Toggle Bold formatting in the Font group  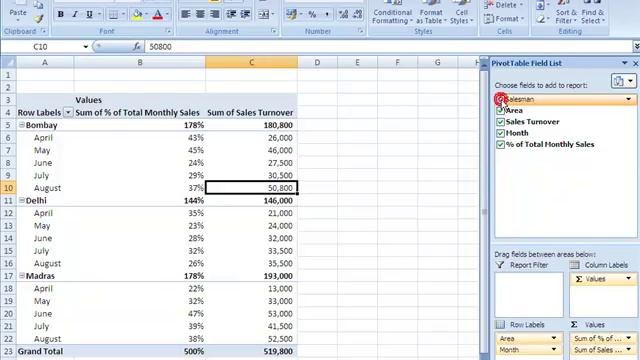click(x=61, y=15)
